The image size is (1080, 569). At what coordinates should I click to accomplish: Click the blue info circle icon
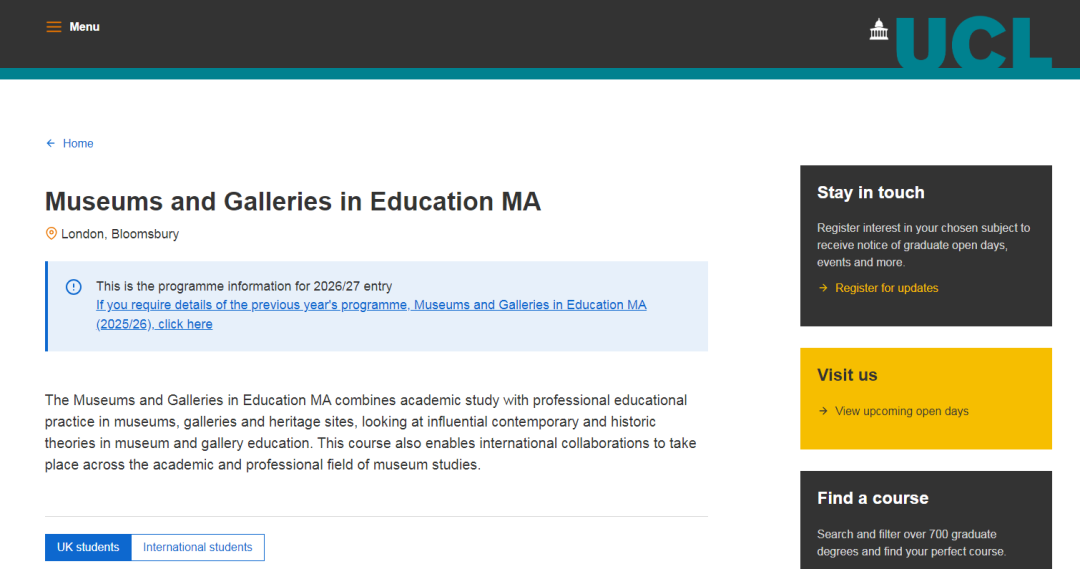click(x=74, y=287)
